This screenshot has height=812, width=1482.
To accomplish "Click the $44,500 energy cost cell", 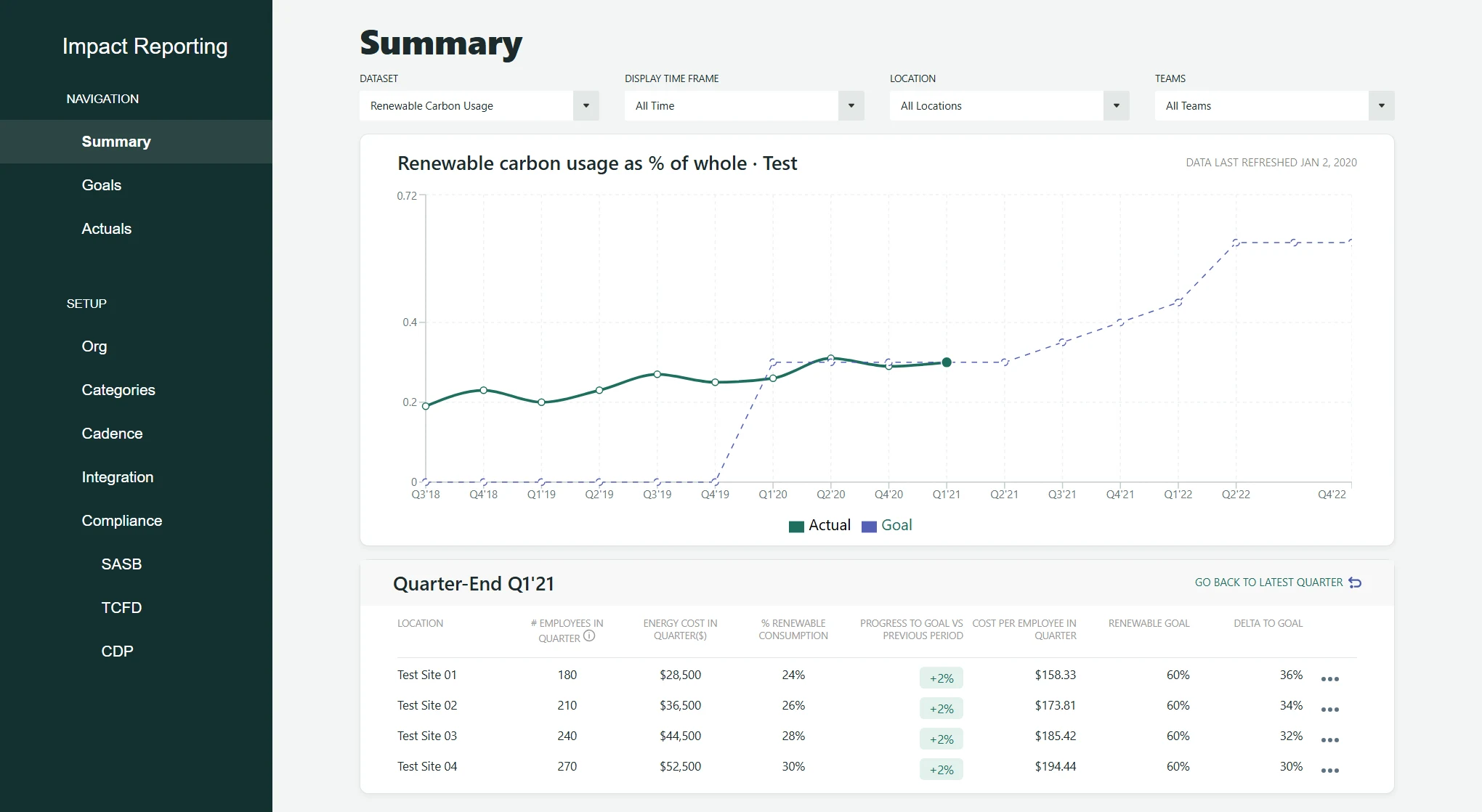I will pyautogui.click(x=680, y=736).
